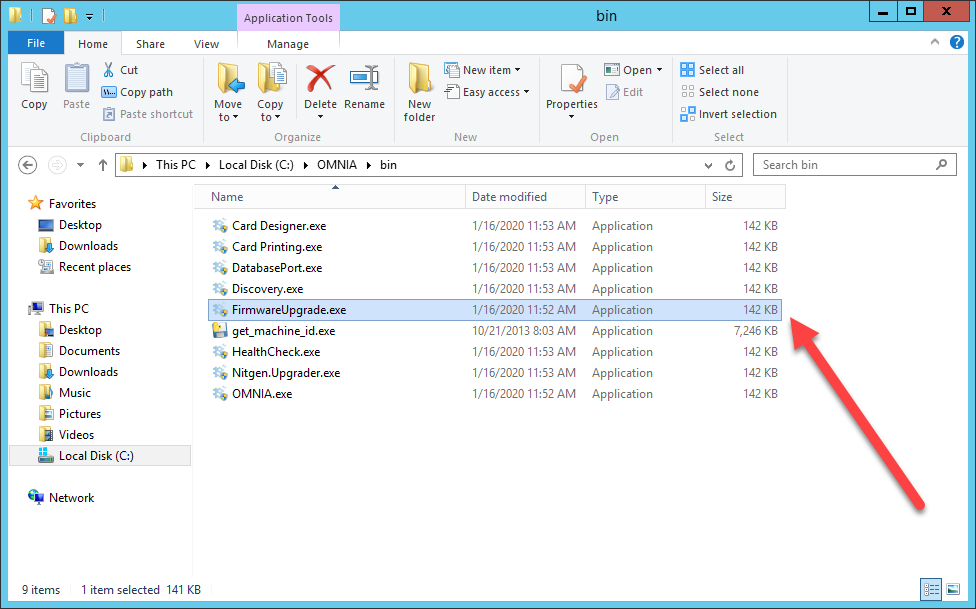Expand the New item dropdown
Image resolution: width=976 pixels, height=609 pixels.
(x=517, y=70)
